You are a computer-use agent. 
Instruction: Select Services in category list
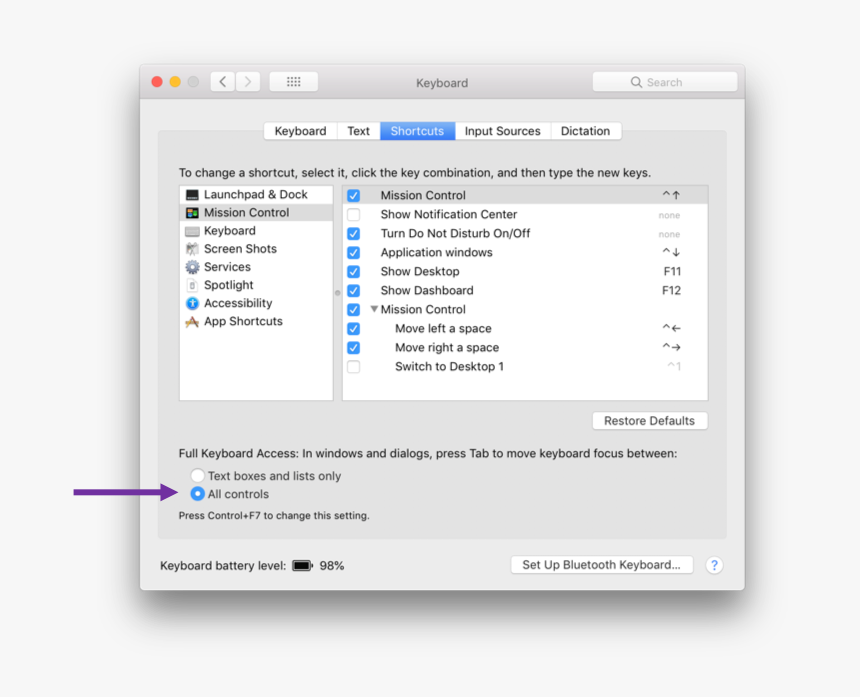(x=256, y=267)
